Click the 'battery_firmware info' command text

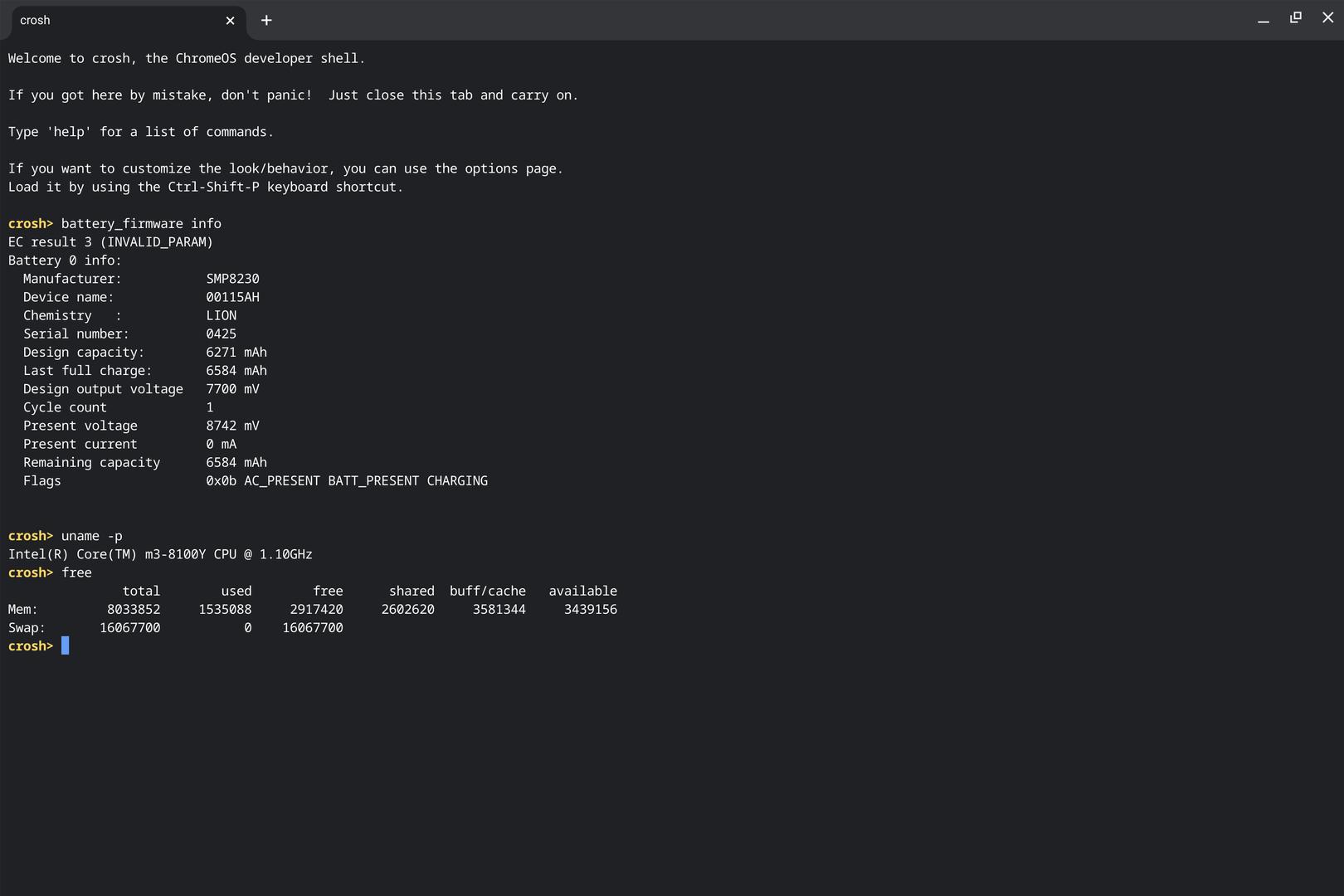141,224
